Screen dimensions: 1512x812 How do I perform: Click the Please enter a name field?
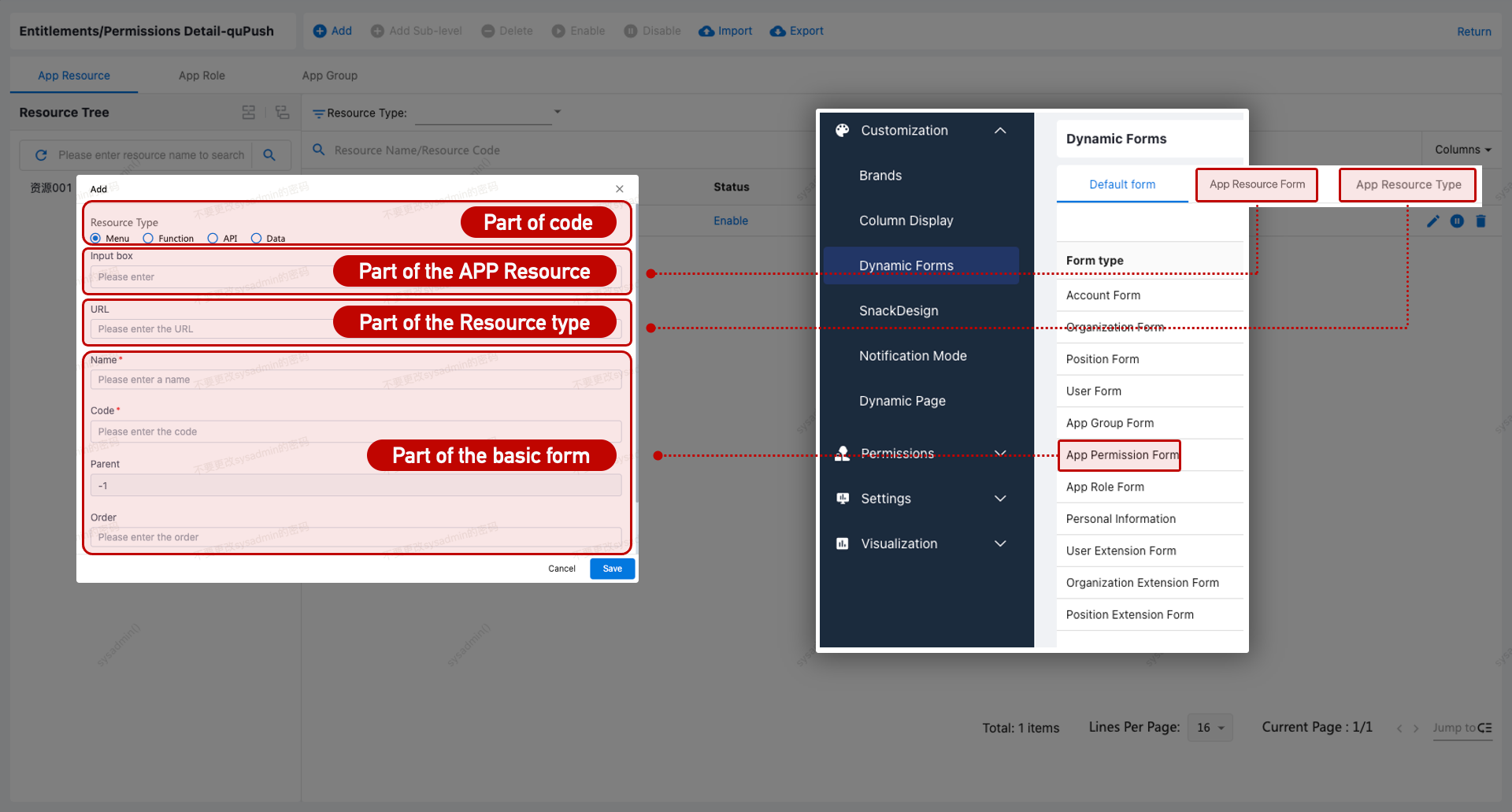coord(356,379)
